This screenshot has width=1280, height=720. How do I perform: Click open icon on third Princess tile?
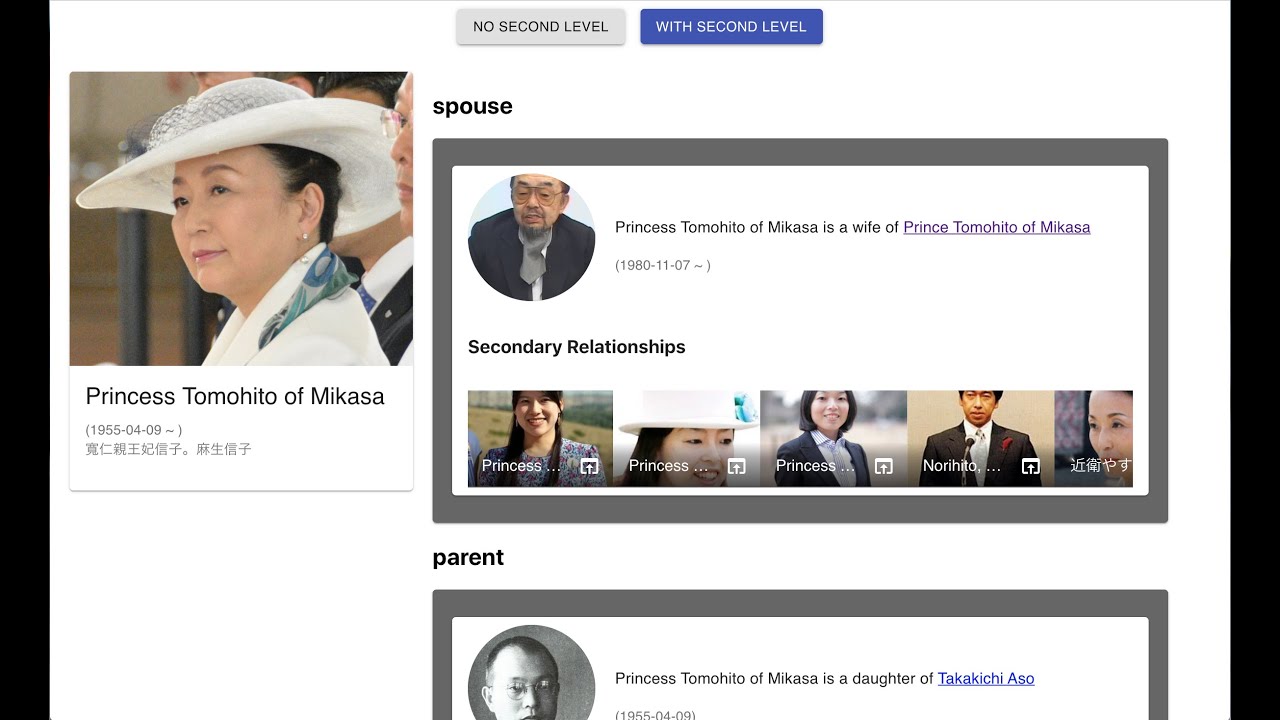[884, 466]
